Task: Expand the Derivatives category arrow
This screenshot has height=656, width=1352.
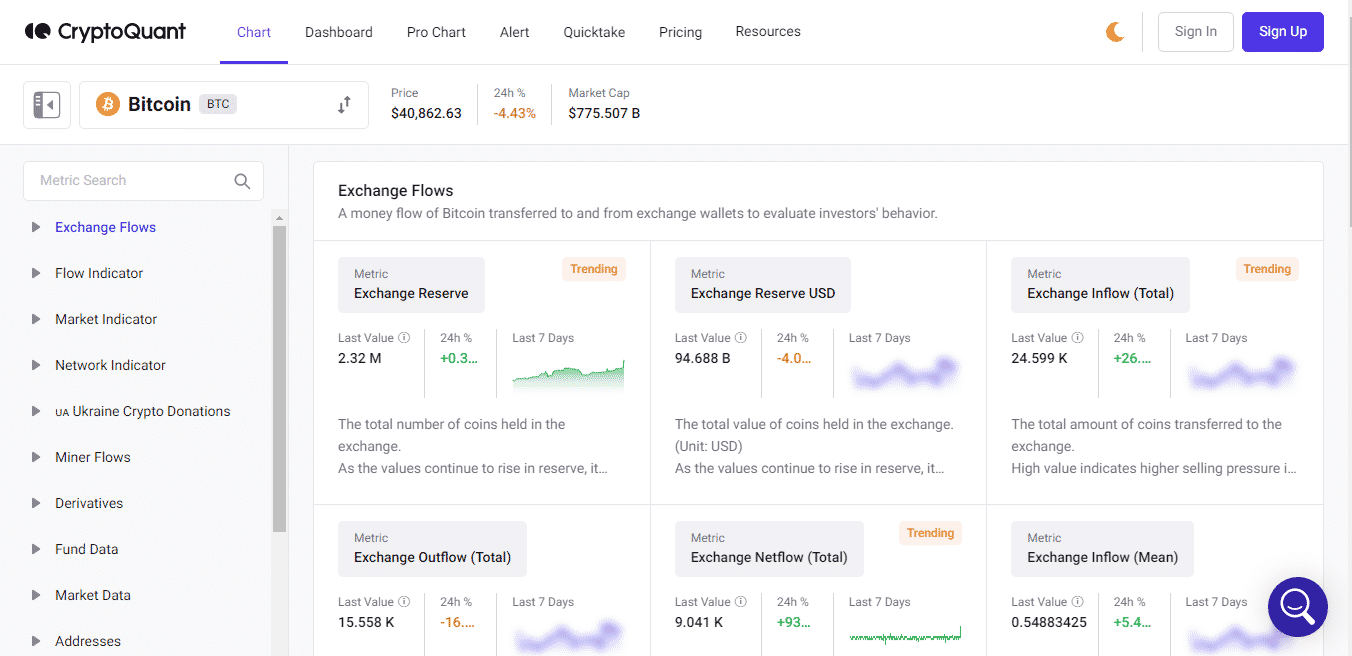Action: pos(36,503)
